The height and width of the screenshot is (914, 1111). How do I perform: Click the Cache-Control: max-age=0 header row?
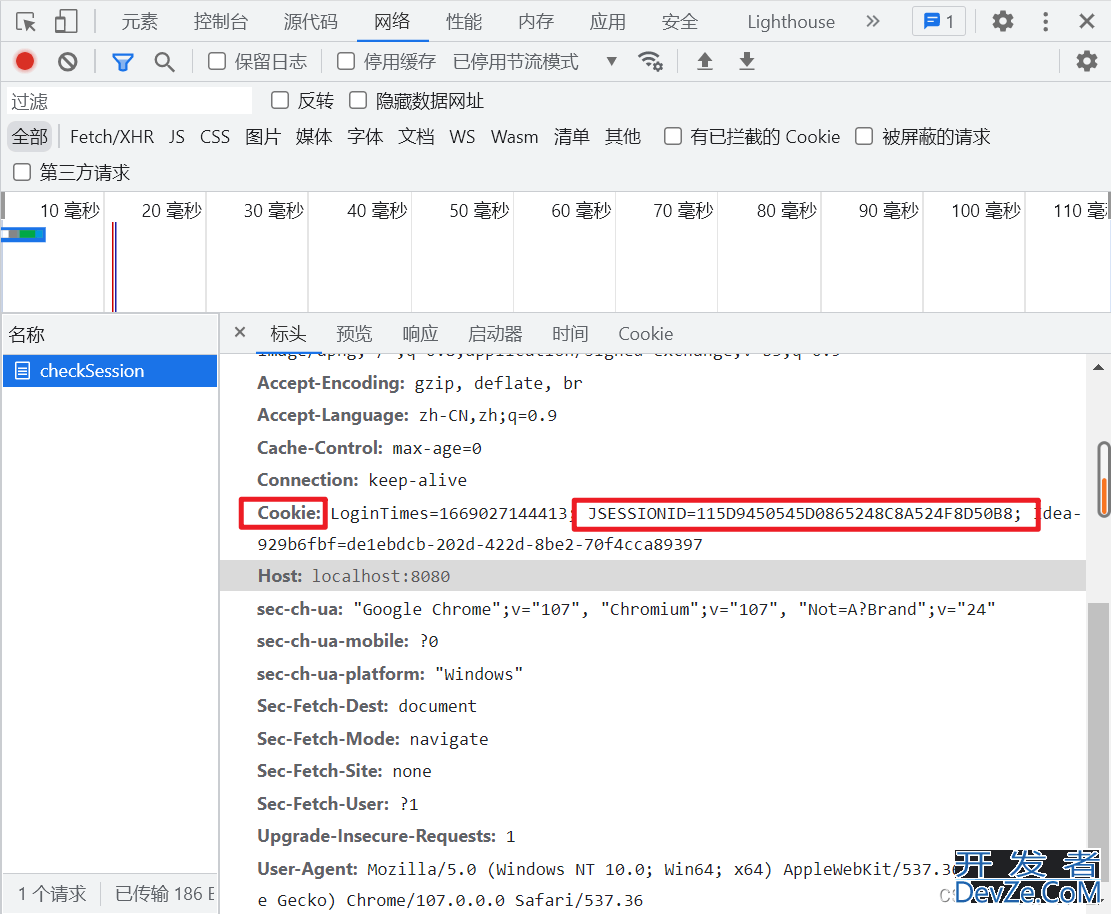point(653,448)
